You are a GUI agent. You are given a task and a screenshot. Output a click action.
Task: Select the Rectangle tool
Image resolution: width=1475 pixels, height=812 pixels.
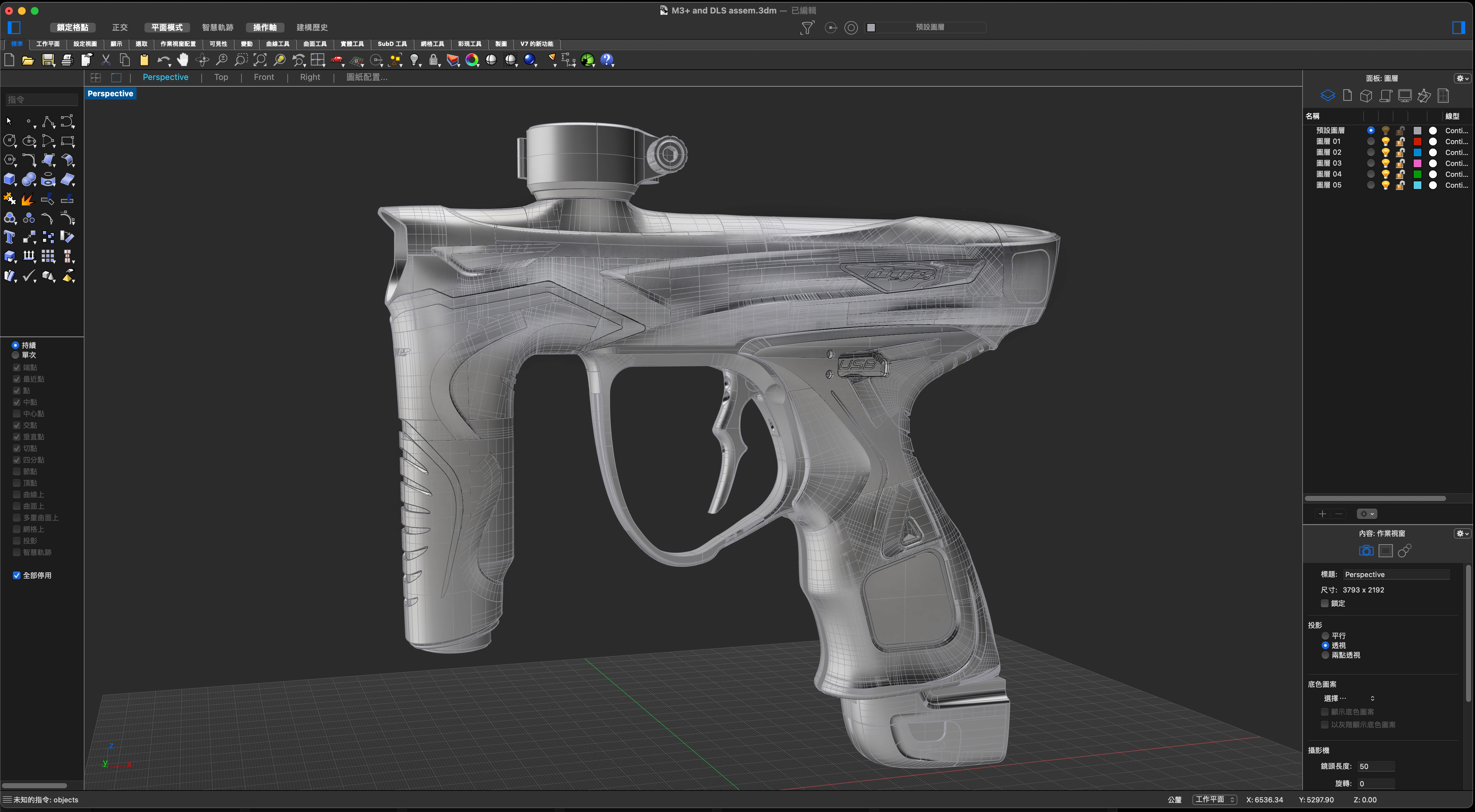pos(67,141)
